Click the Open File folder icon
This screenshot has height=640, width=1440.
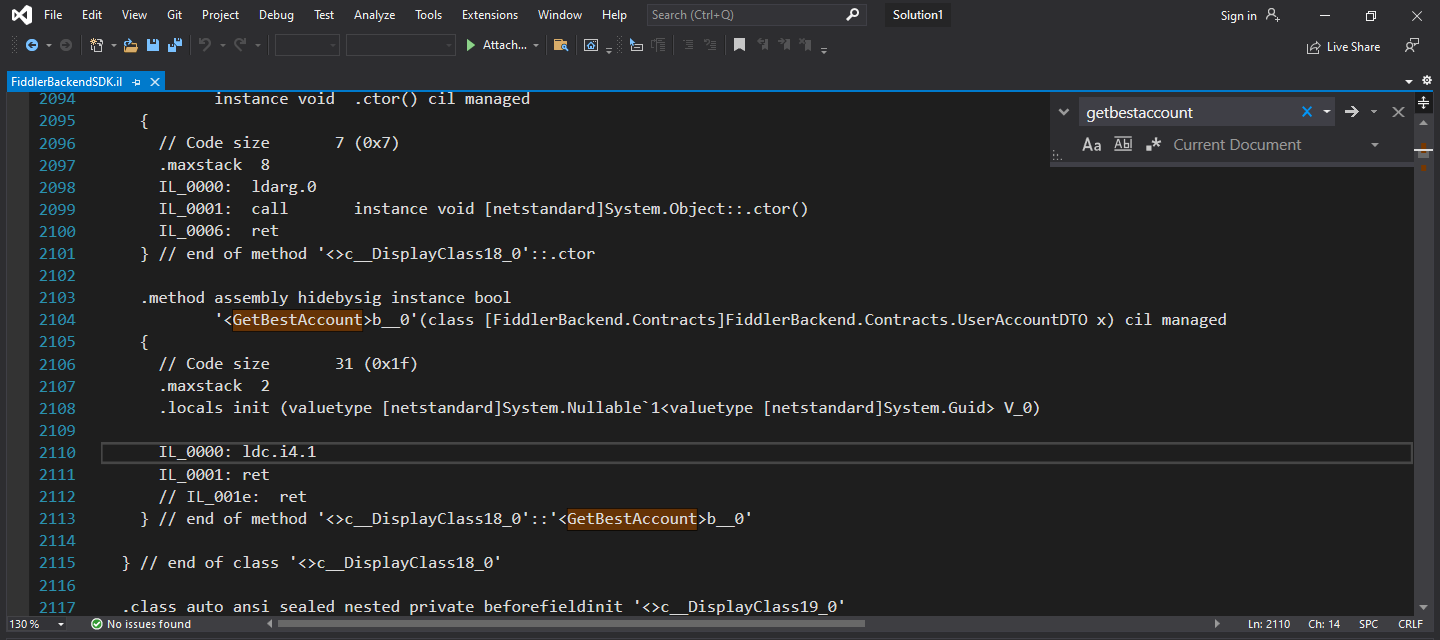pos(130,45)
